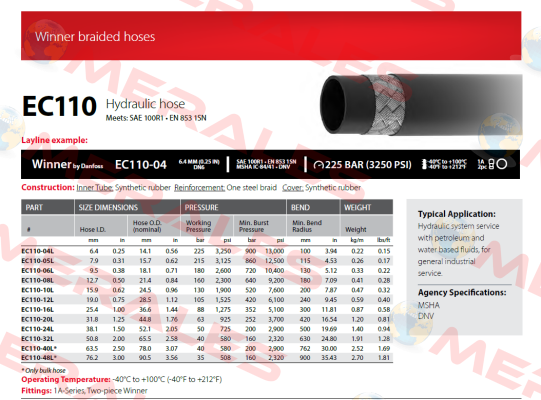Click the thermometer icon in the layline
This screenshot has width=541, height=400.
pos(424,164)
